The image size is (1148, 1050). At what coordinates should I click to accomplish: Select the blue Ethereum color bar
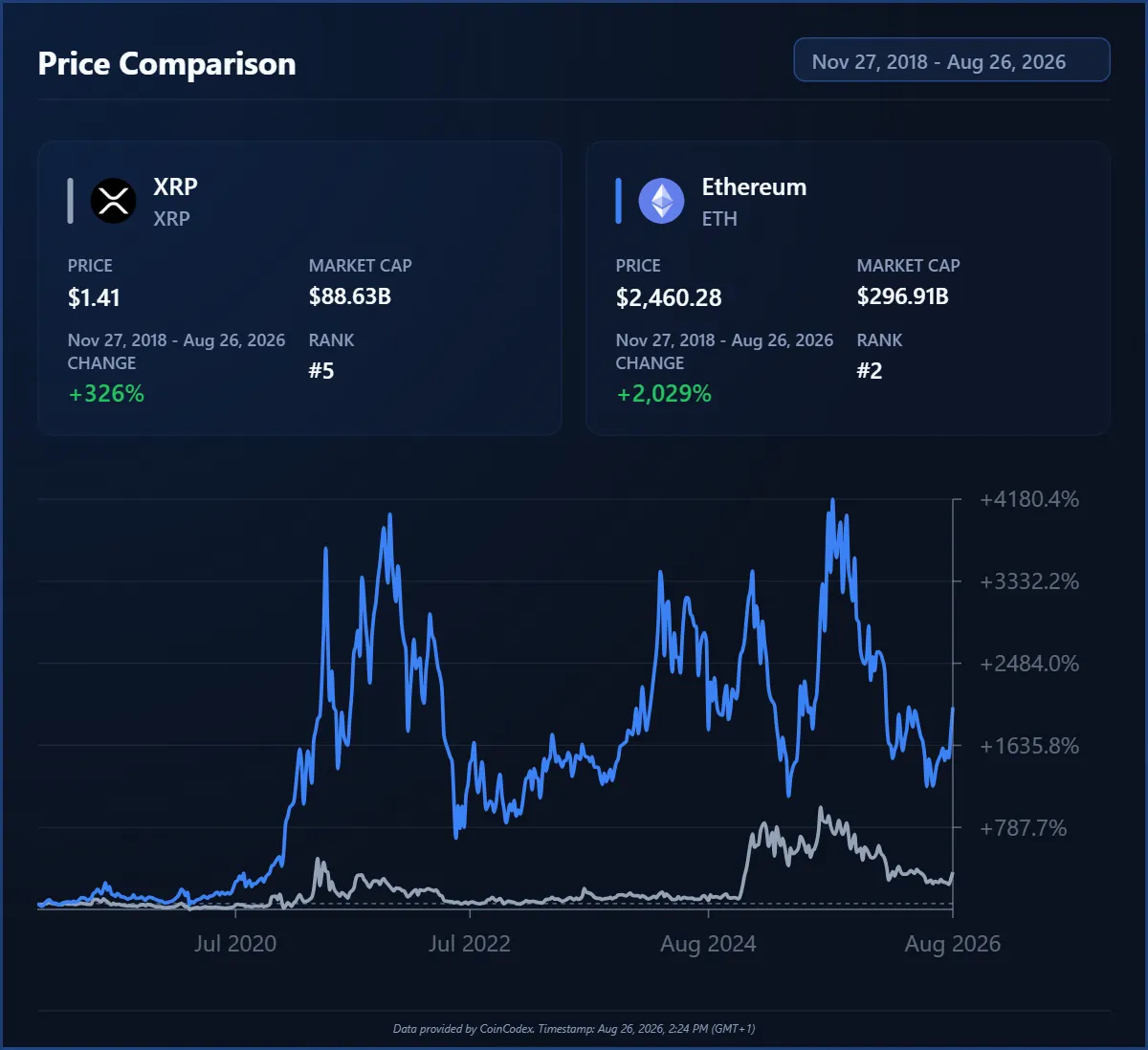(x=618, y=201)
